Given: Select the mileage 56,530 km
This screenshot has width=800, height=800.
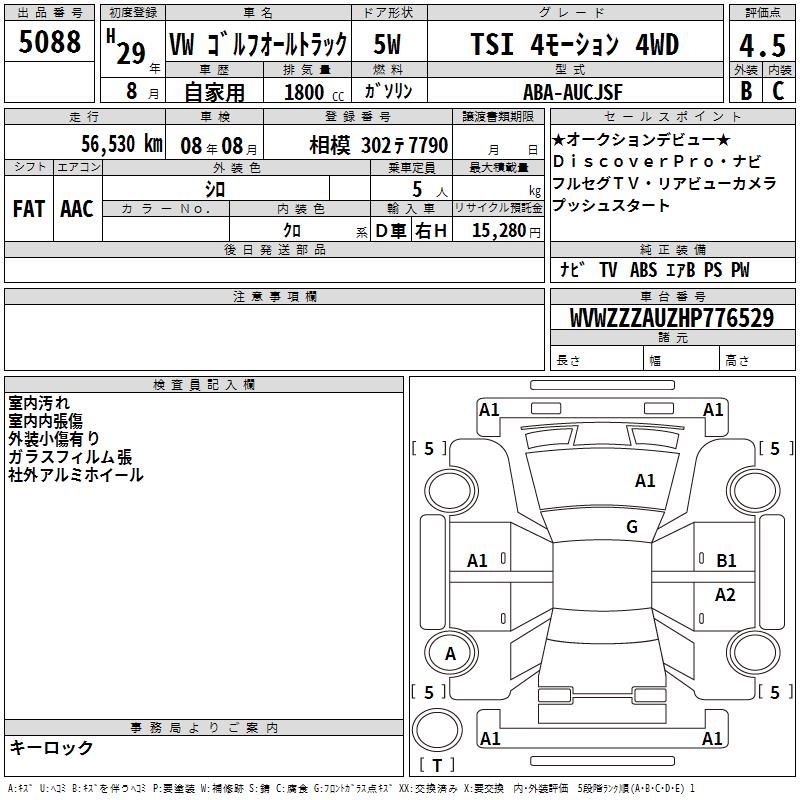Looking at the screenshot, I should coord(122,144).
